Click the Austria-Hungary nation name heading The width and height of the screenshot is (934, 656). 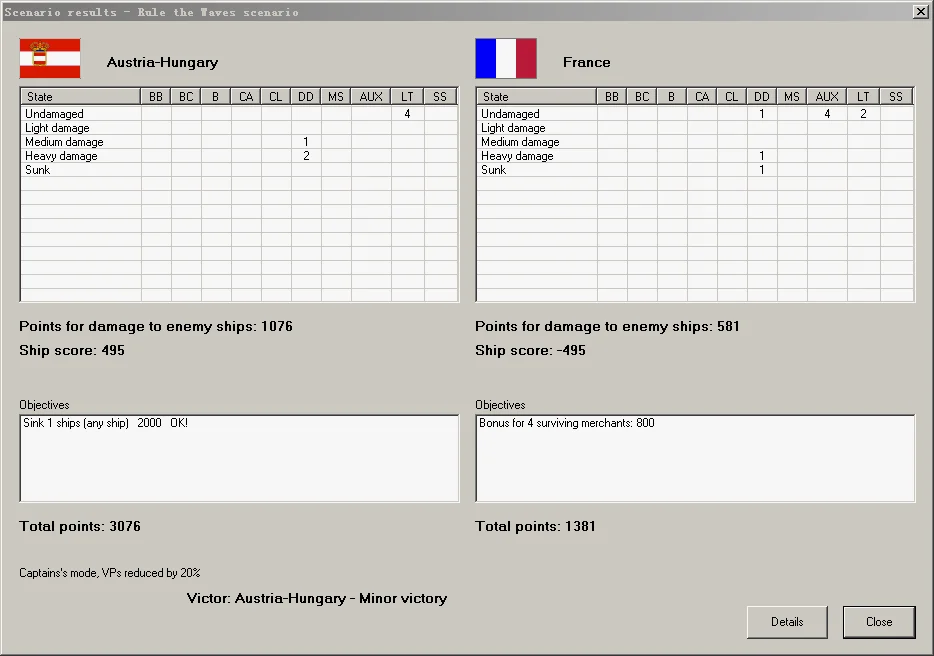(x=162, y=62)
